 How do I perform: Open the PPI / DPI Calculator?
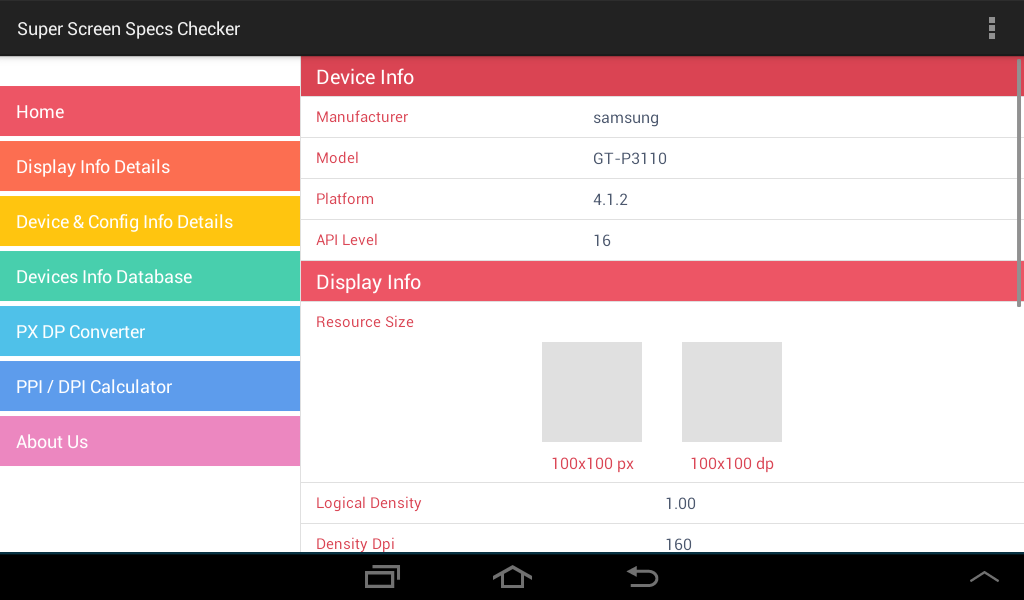point(150,387)
